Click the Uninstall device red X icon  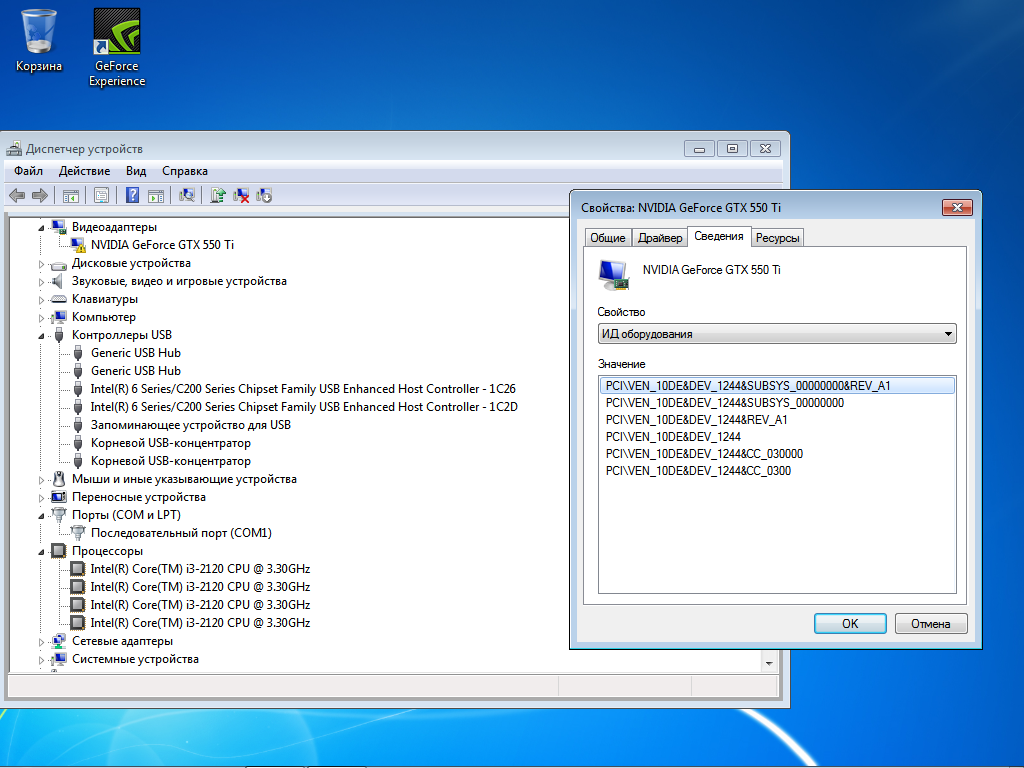[x=241, y=195]
